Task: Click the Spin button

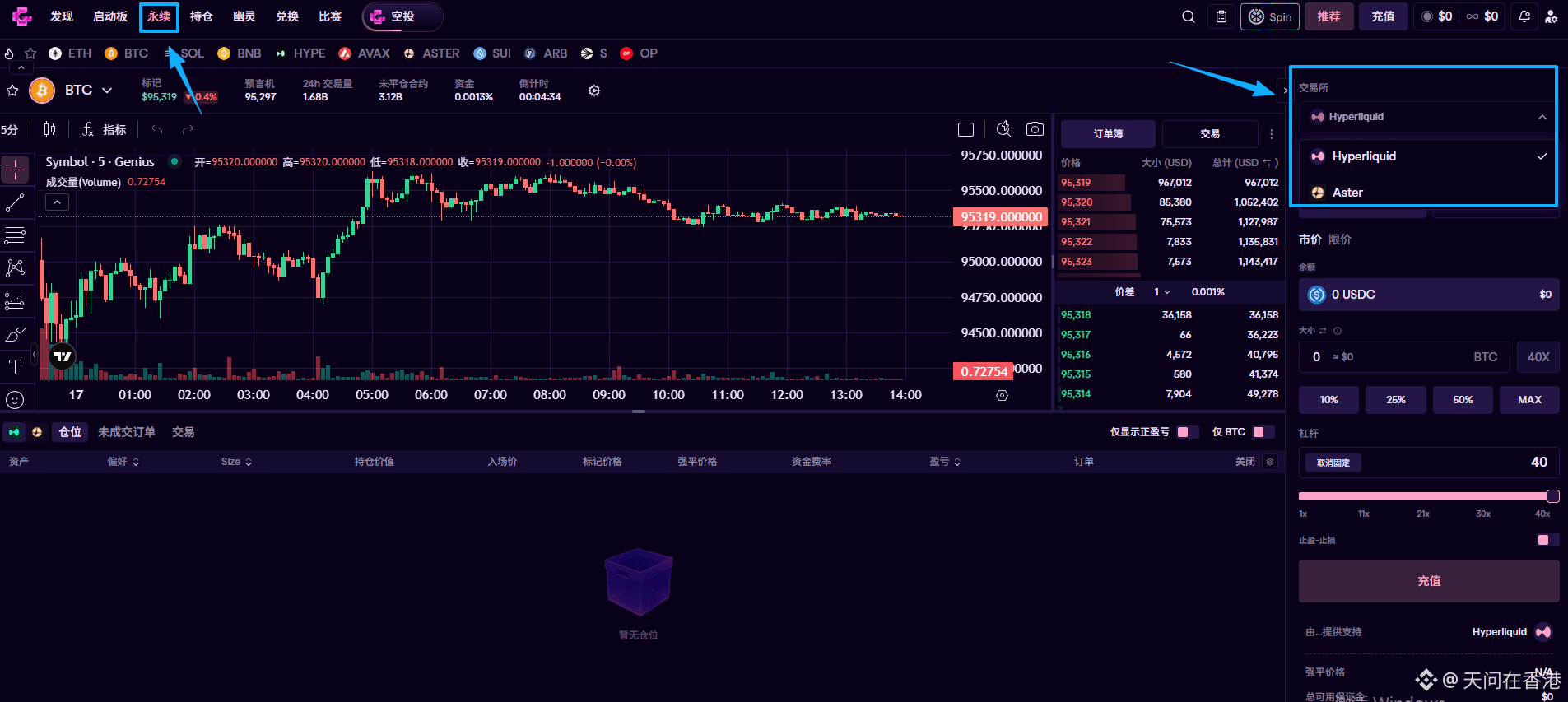Action: [x=1270, y=16]
